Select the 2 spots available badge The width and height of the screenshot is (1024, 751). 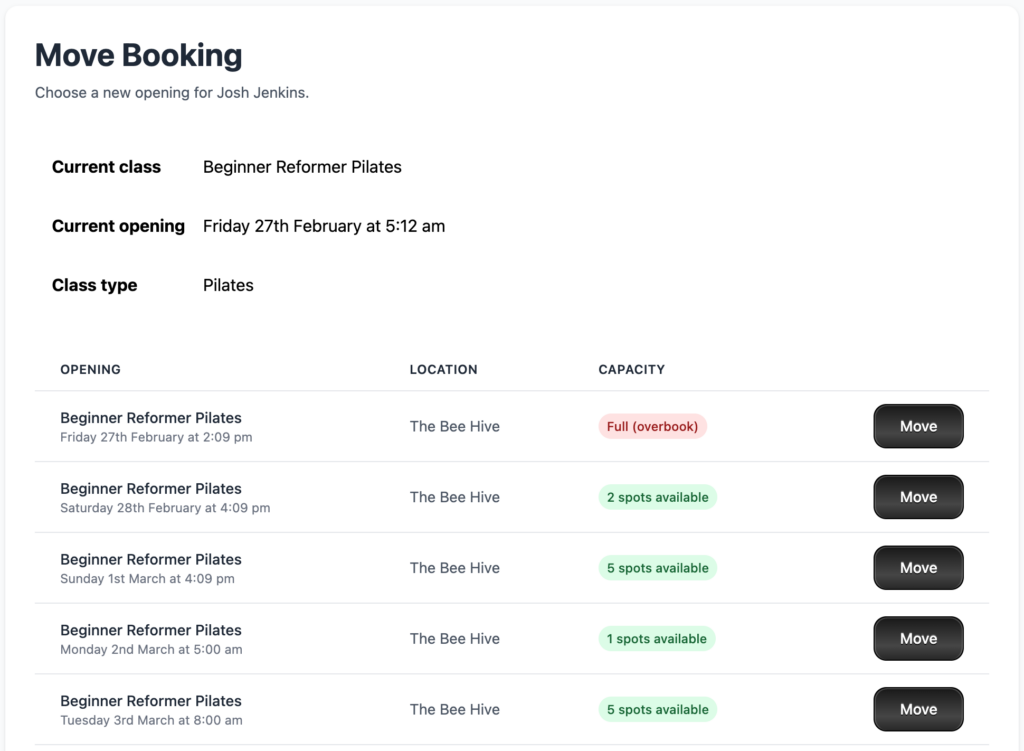pos(657,497)
